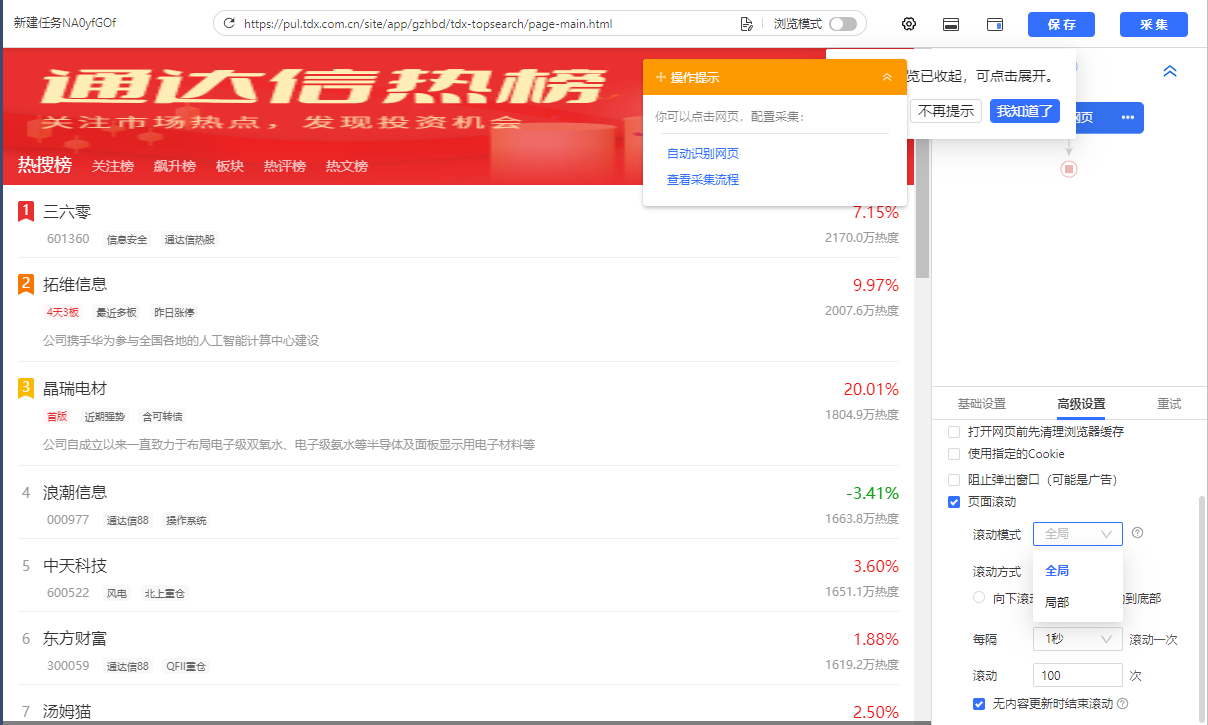The image size is (1208, 725).
Task: Click the move handle beside 操作提示
Action: click(x=661, y=77)
